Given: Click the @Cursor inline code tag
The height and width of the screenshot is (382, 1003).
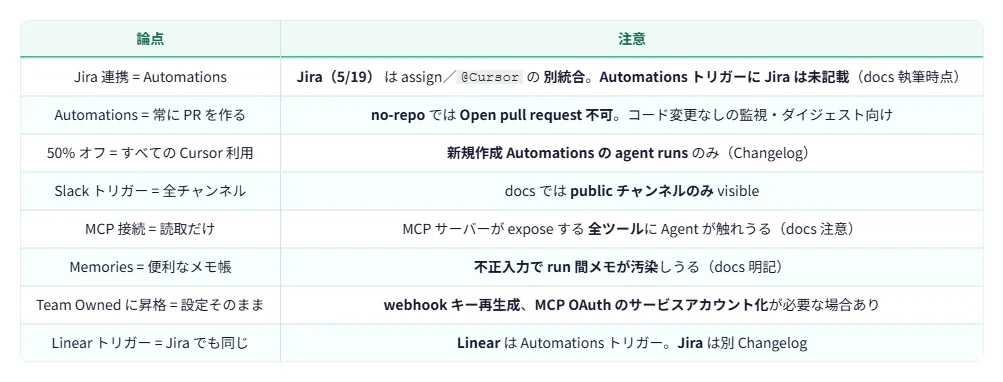Looking at the screenshot, I should coord(490,77).
